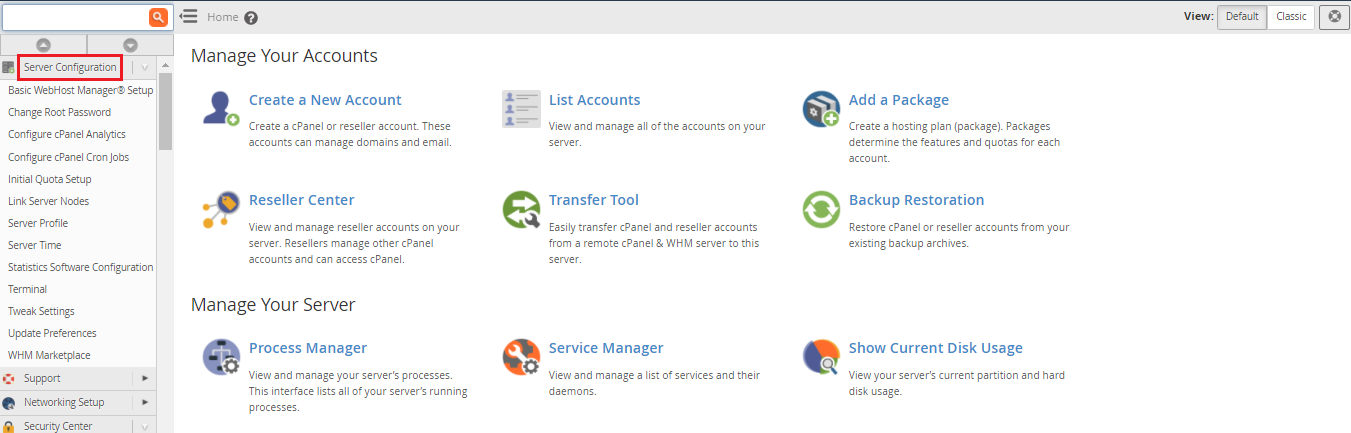Toggle the sidebar menu hamburger icon
This screenshot has width=1351, height=433.
click(188, 16)
